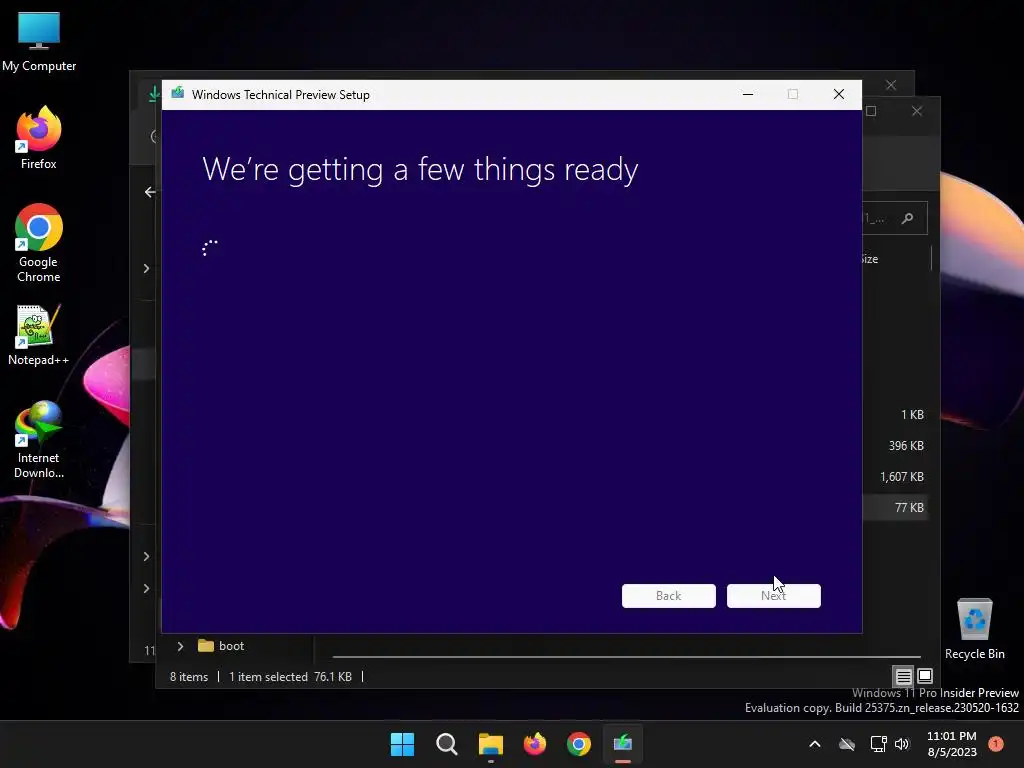Minimize the Windows Technical Preview Setup window

tap(748, 95)
